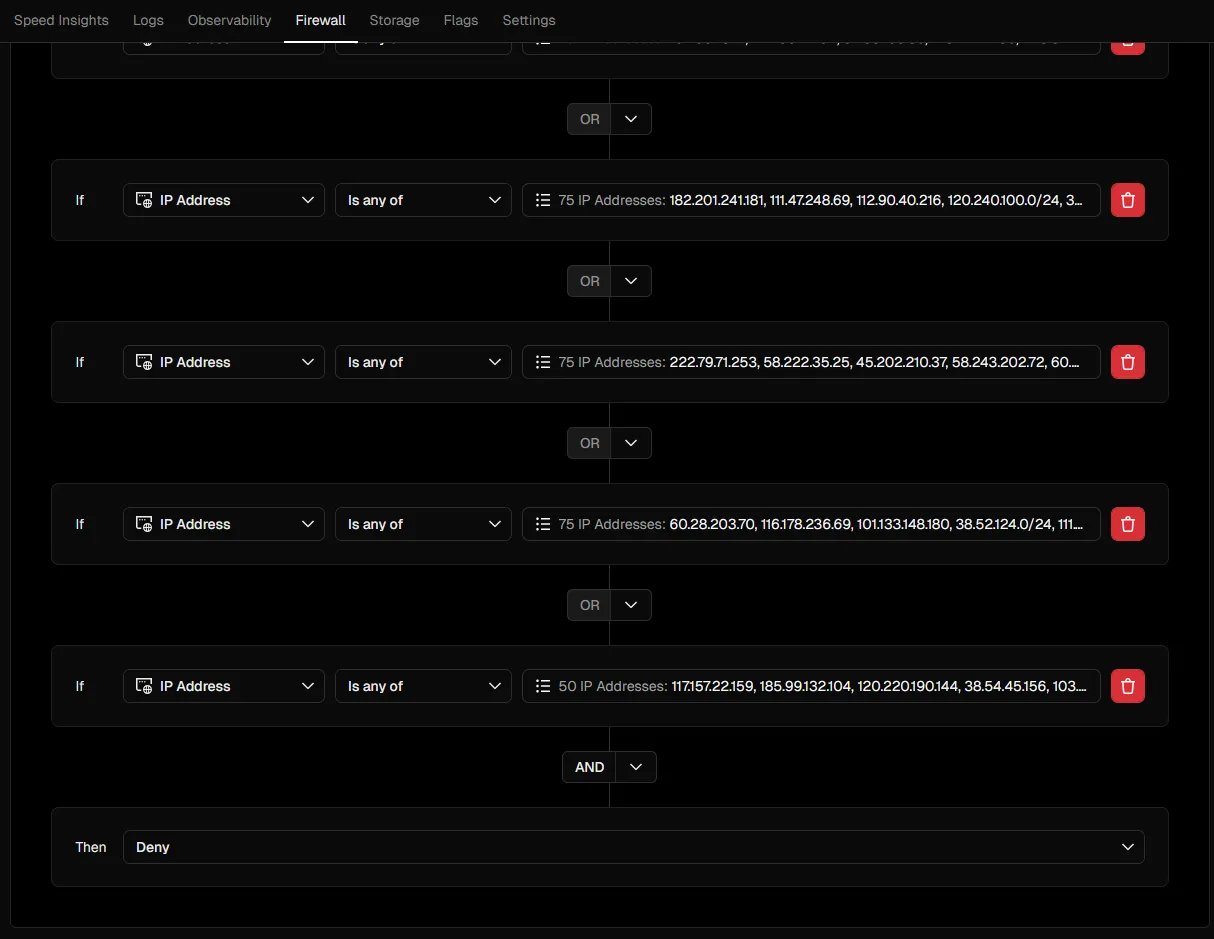Click OR button directly above 222.79.71.253 rule
The height and width of the screenshot is (939, 1214).
tap(589, 281)
